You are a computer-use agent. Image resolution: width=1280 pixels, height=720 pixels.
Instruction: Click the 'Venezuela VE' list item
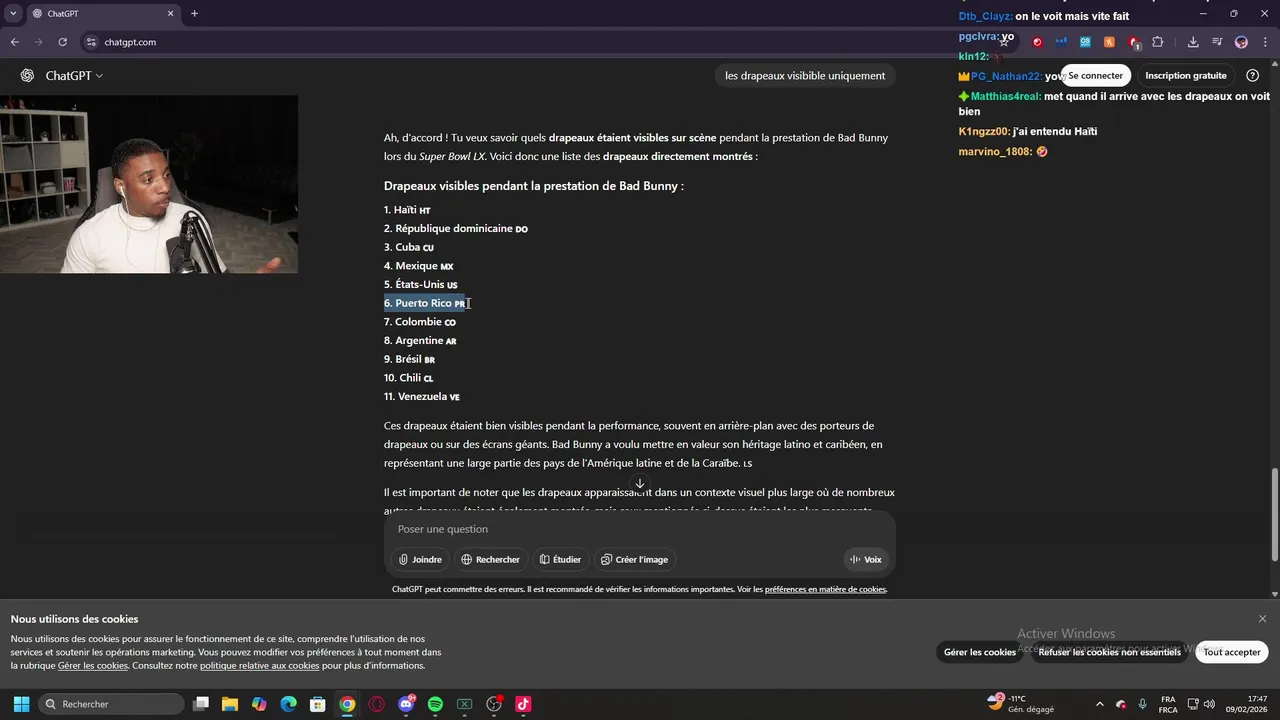click(422, 397)
